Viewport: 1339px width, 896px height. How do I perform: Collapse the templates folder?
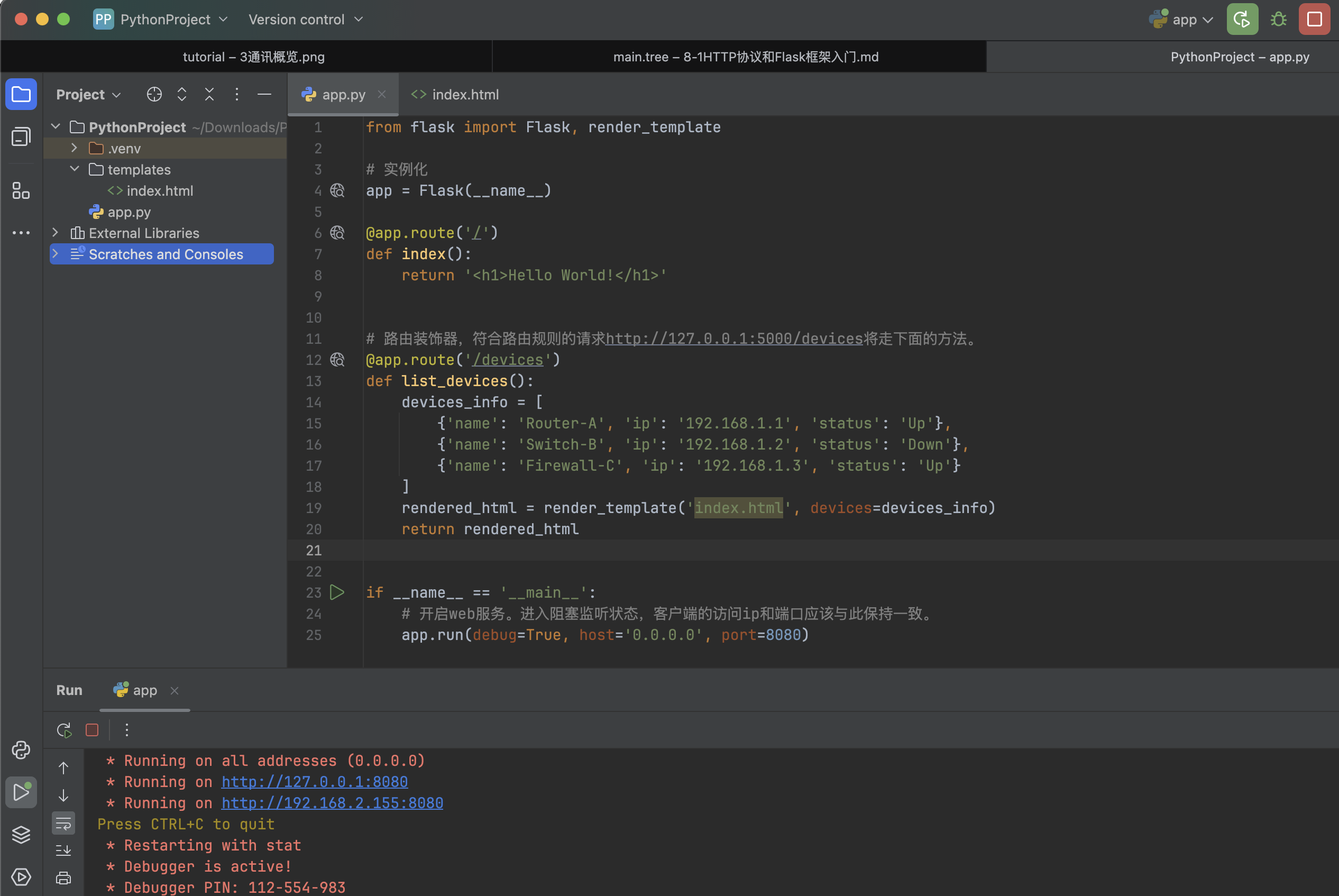click(x=74, y=169)
